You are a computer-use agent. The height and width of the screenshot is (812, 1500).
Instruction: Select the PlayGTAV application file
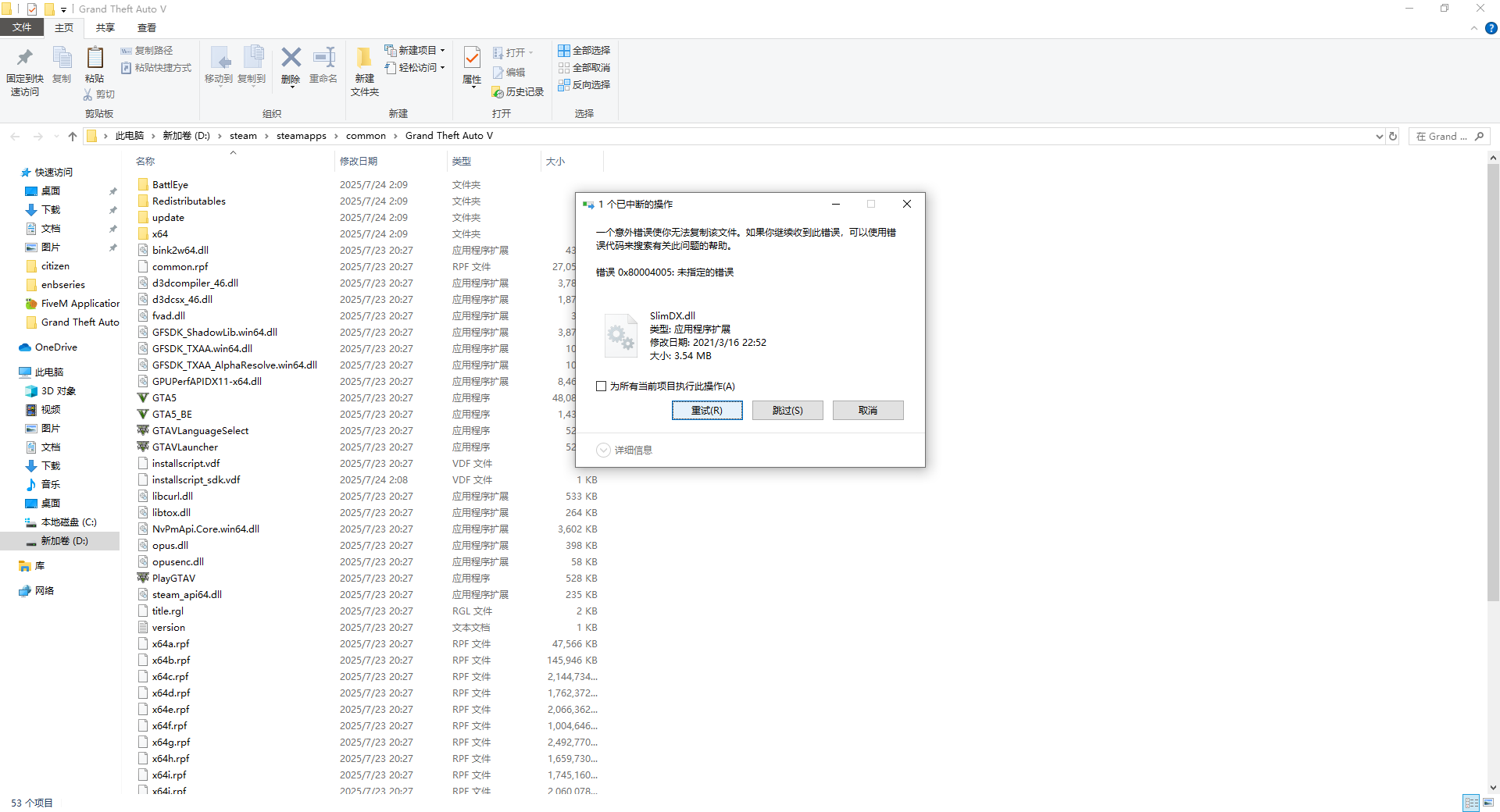click(173, 579)
